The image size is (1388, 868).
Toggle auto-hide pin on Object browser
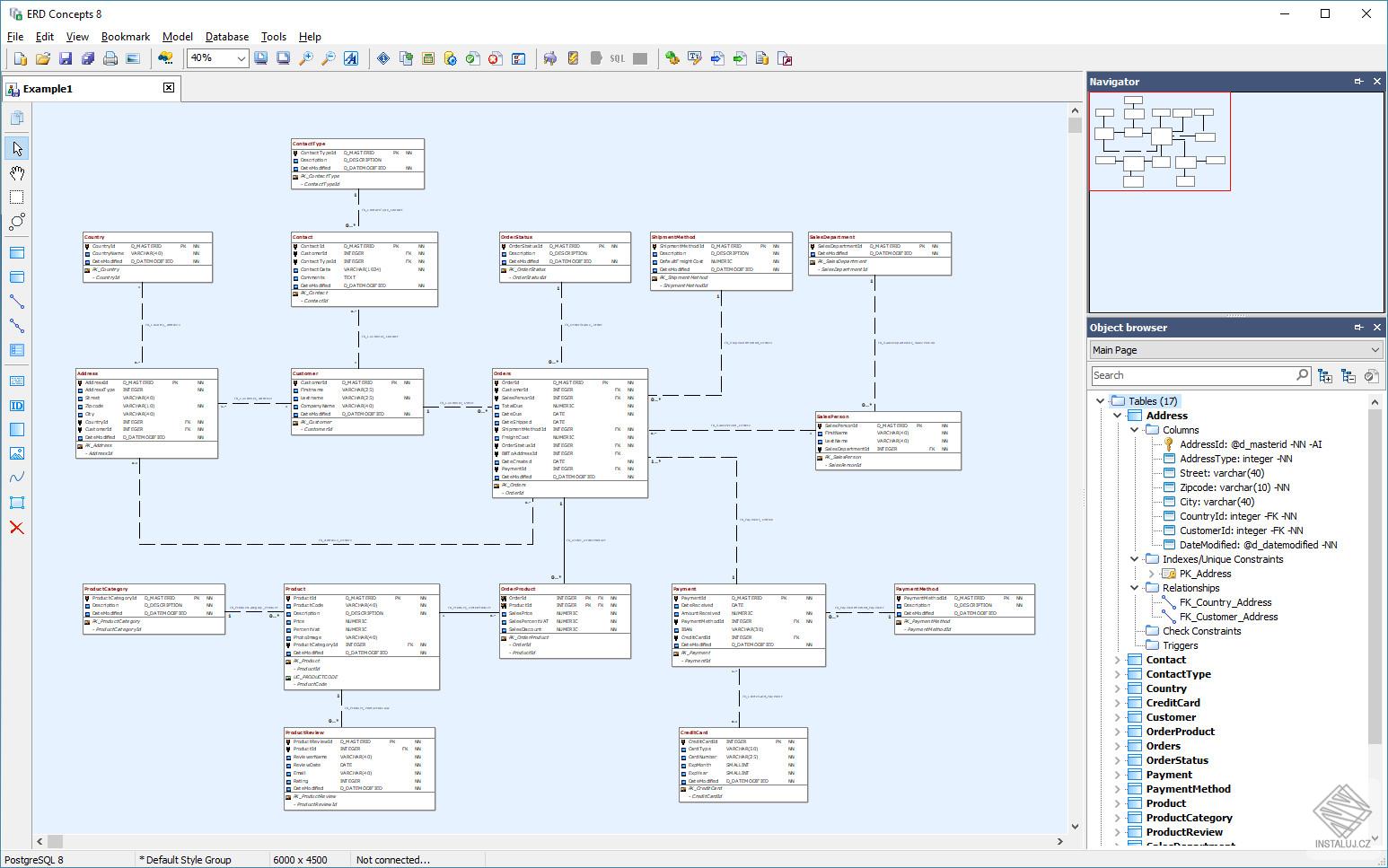[1358, 328]
